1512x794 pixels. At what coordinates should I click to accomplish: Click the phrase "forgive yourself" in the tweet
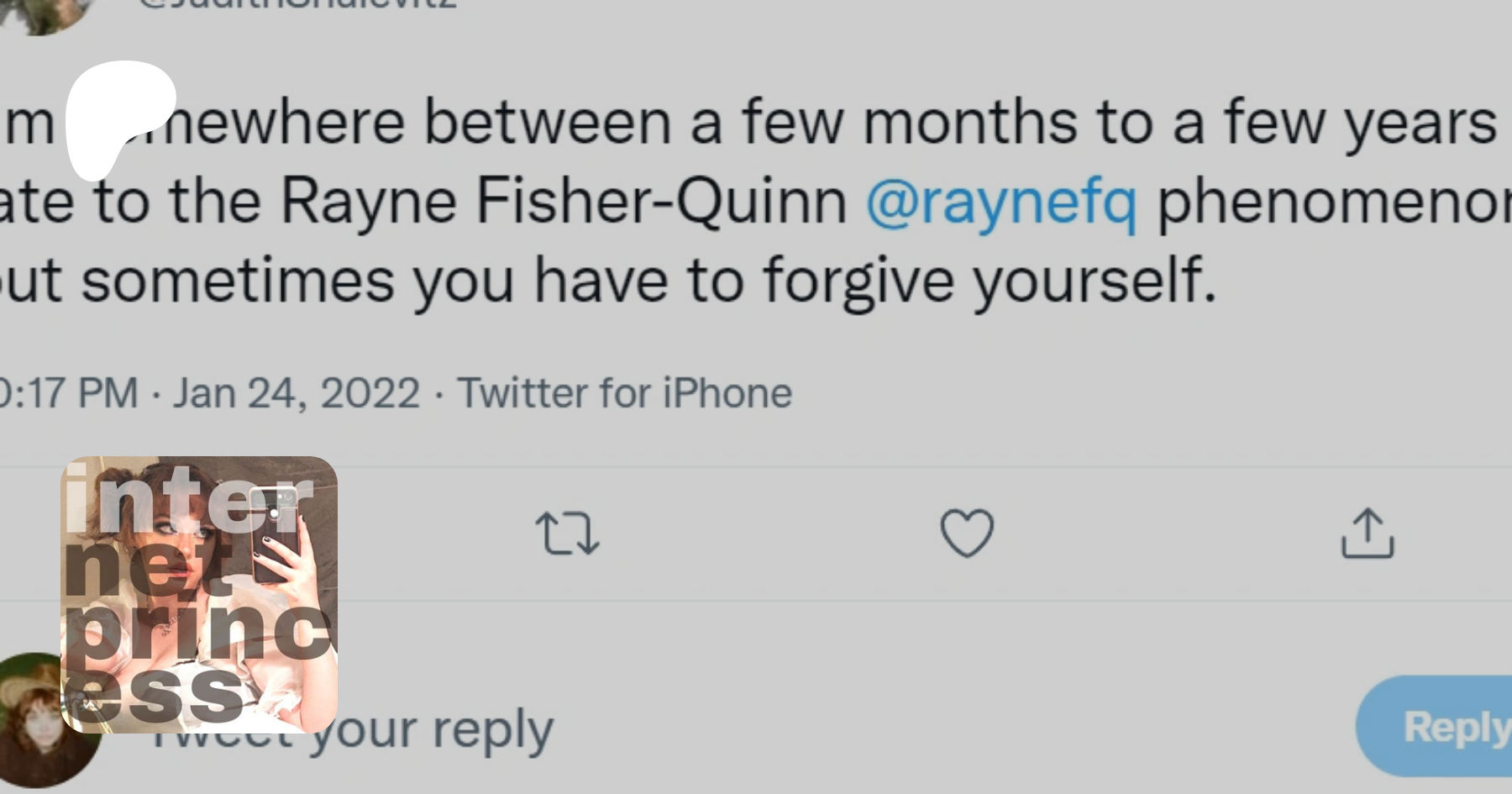point(990,281)
